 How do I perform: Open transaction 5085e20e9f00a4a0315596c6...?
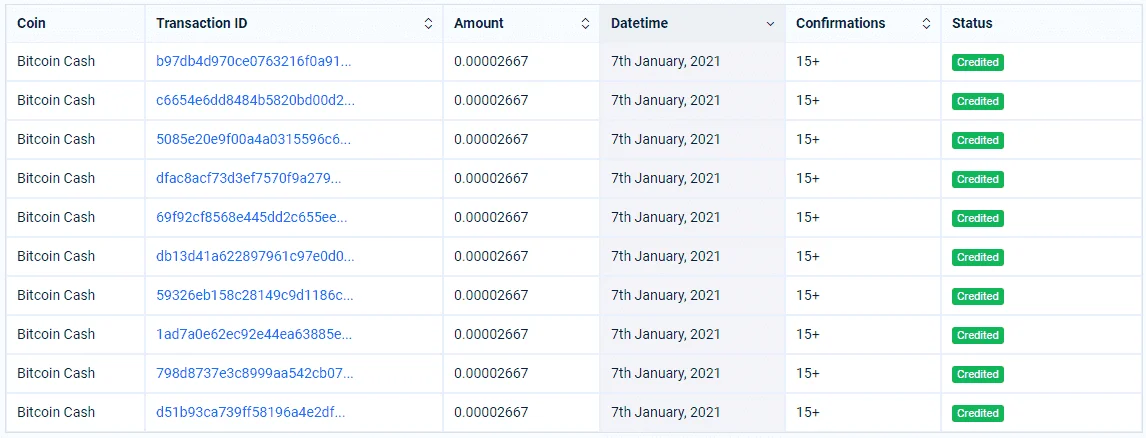pyautogui.click(x=254, y=139)
